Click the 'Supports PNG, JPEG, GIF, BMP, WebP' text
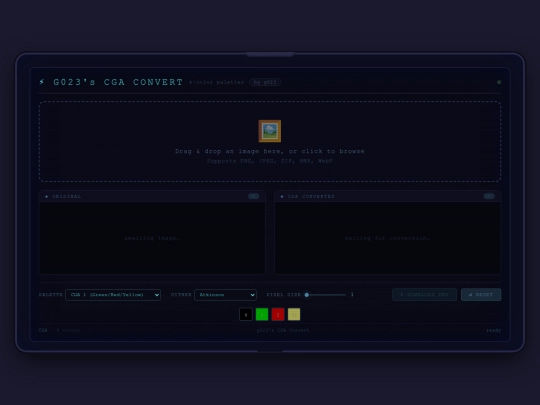 [x=270, y=161]
